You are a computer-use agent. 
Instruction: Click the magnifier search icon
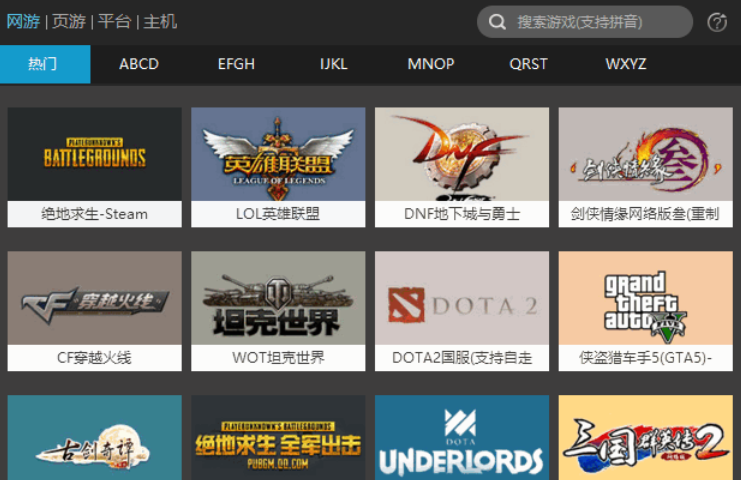(x=497, y=22)
